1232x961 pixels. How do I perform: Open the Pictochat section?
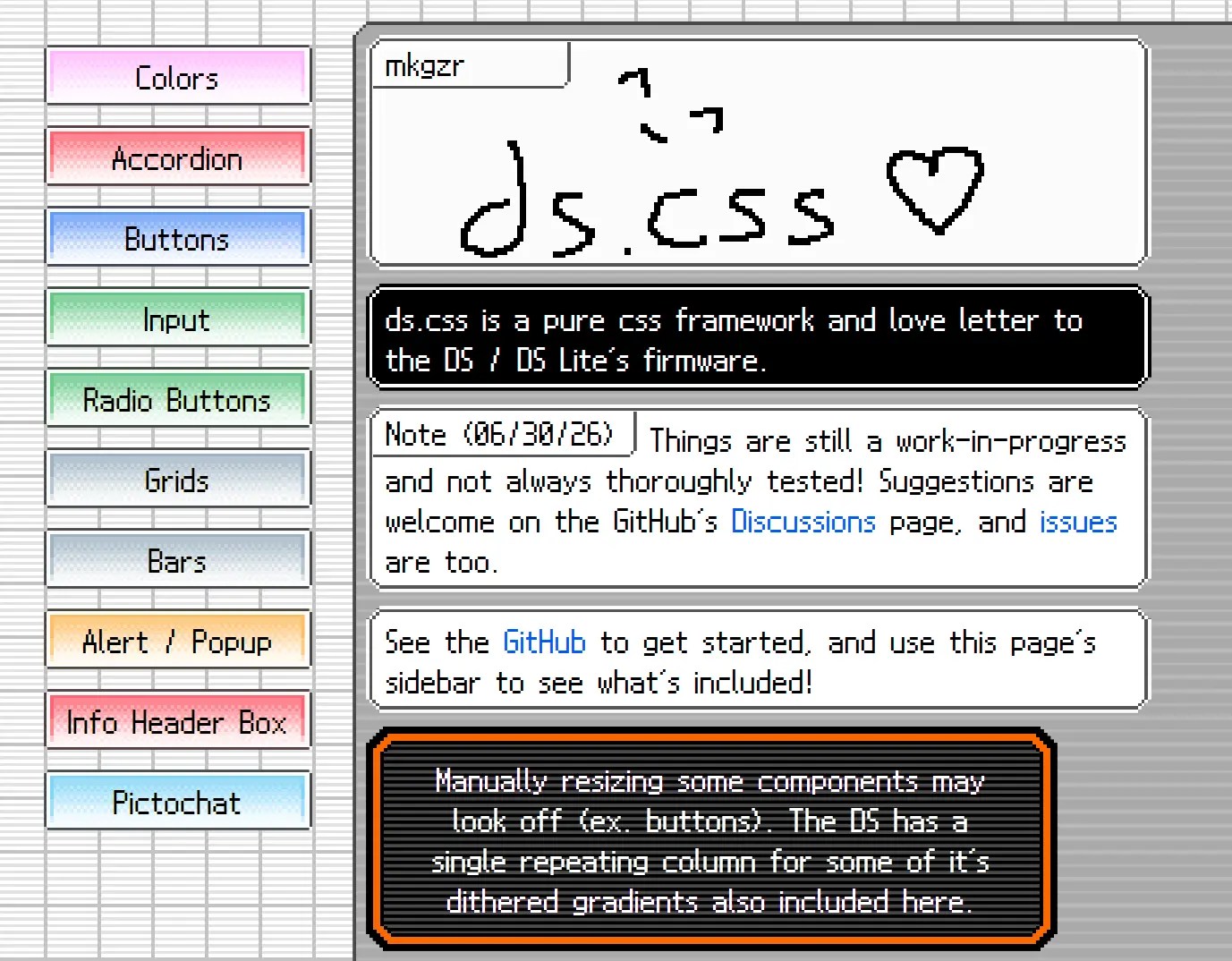178,802
